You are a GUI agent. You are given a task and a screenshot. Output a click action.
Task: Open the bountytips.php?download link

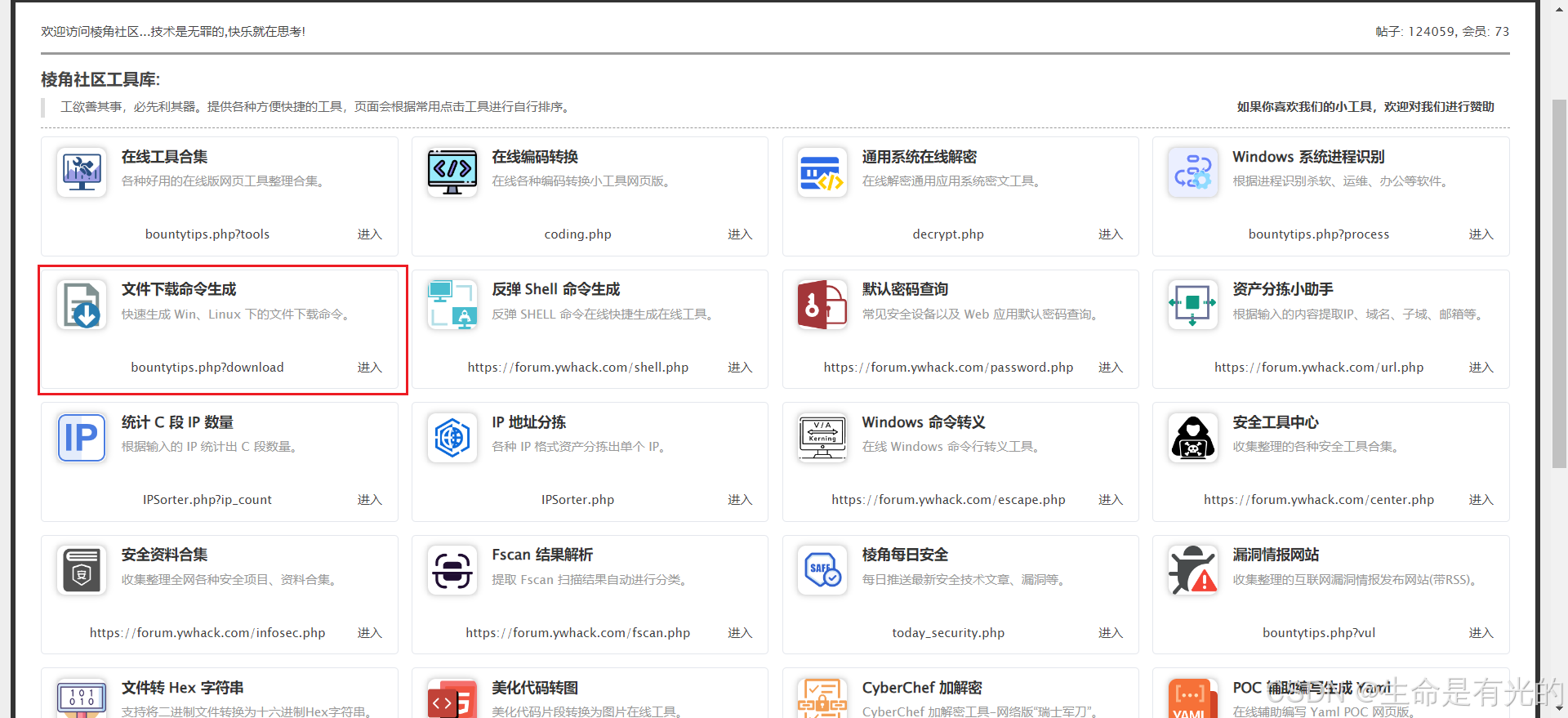pos(207,368)
